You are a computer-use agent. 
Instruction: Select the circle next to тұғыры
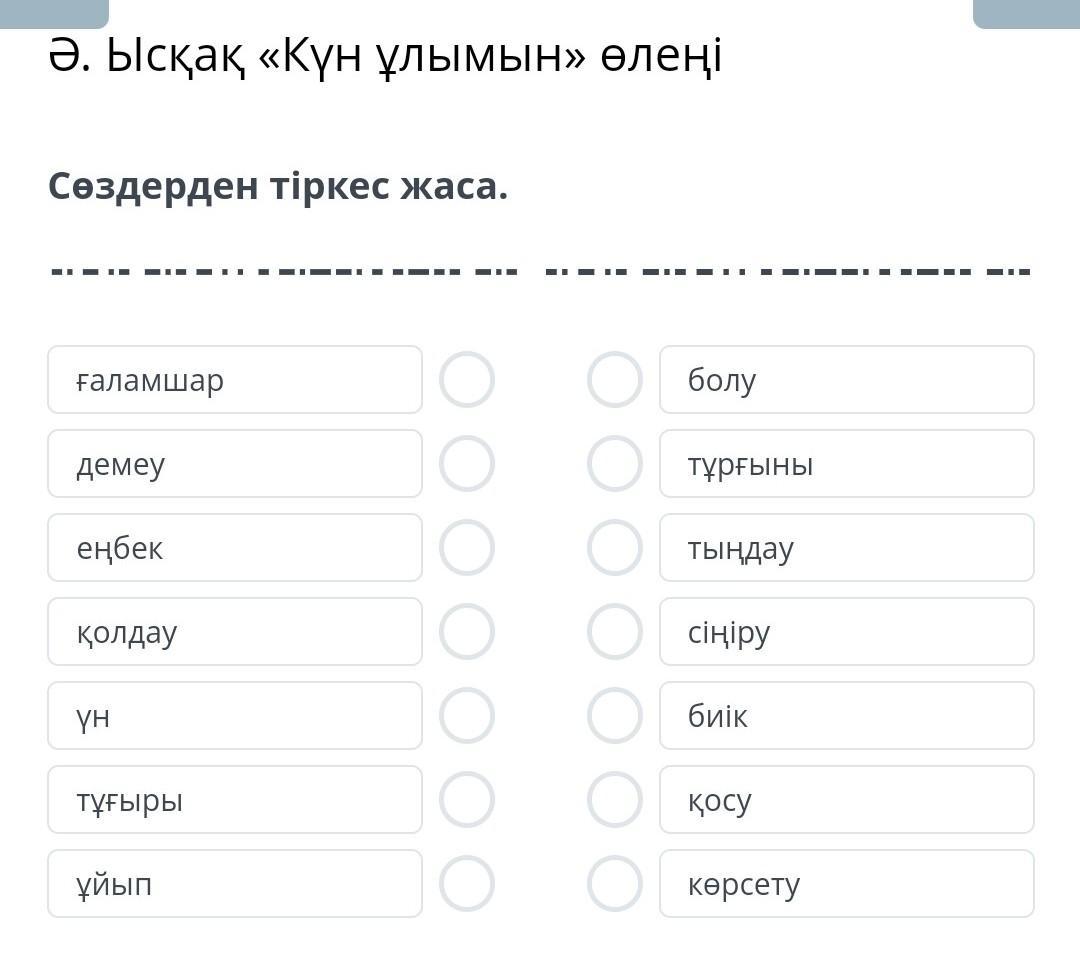[467, 800]
